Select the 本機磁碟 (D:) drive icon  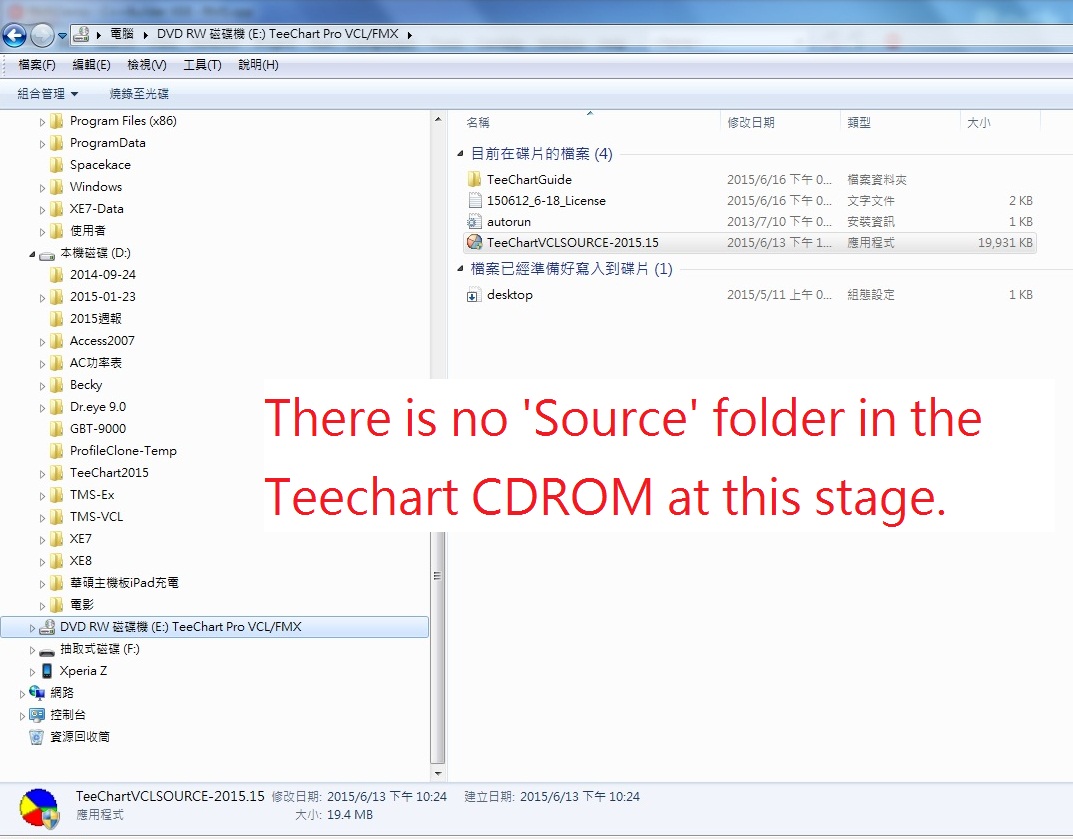coord(47,255)
